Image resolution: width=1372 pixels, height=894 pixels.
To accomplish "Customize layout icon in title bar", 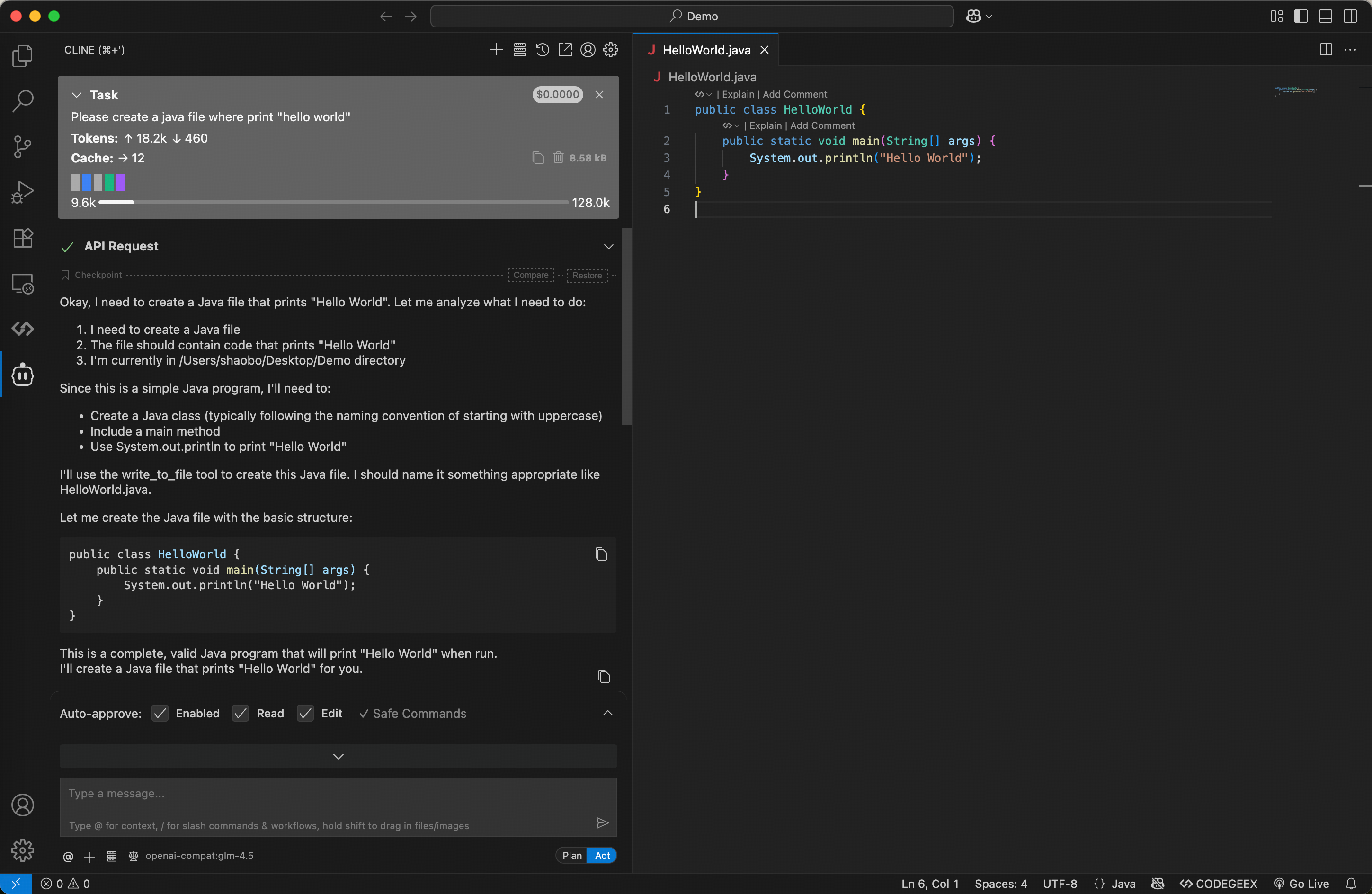I will pos(1276,16).
